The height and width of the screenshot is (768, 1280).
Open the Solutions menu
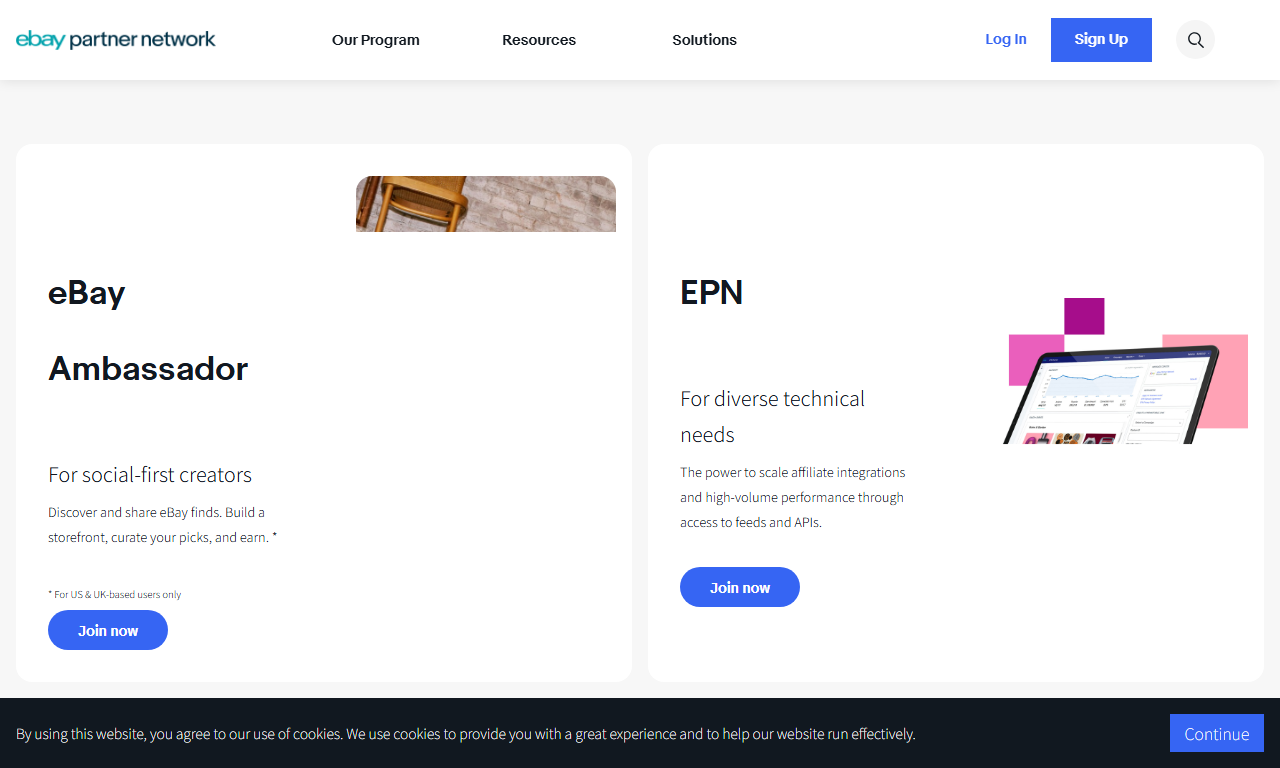[x=704, y=40]
